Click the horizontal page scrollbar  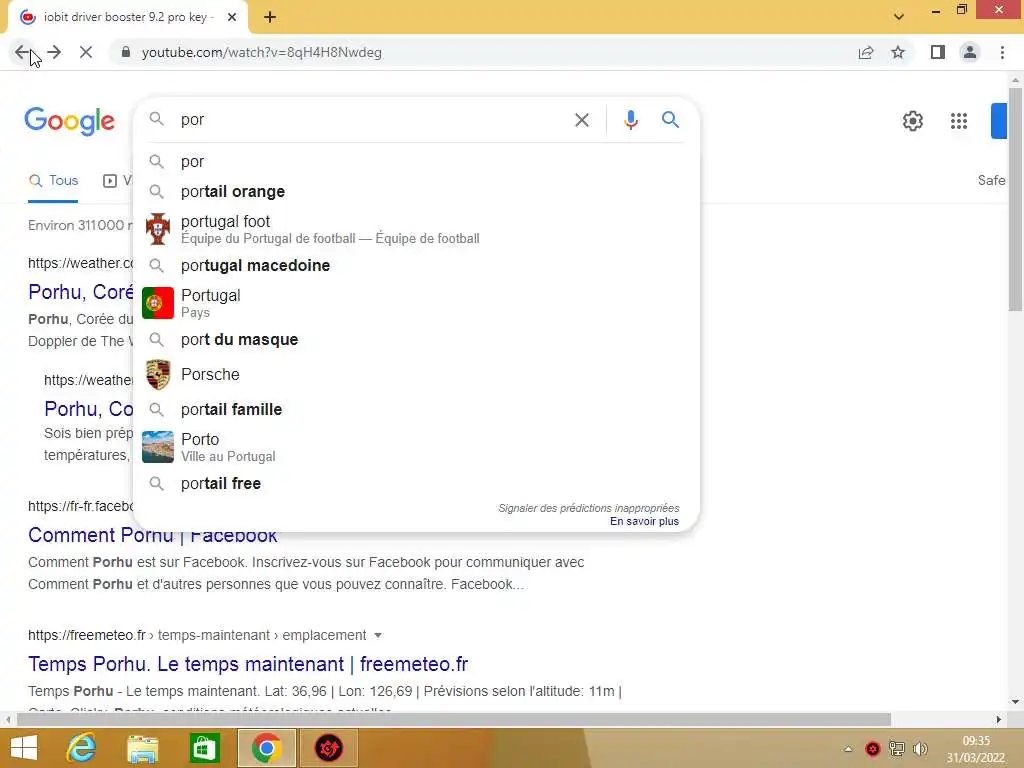pos(454,720)
